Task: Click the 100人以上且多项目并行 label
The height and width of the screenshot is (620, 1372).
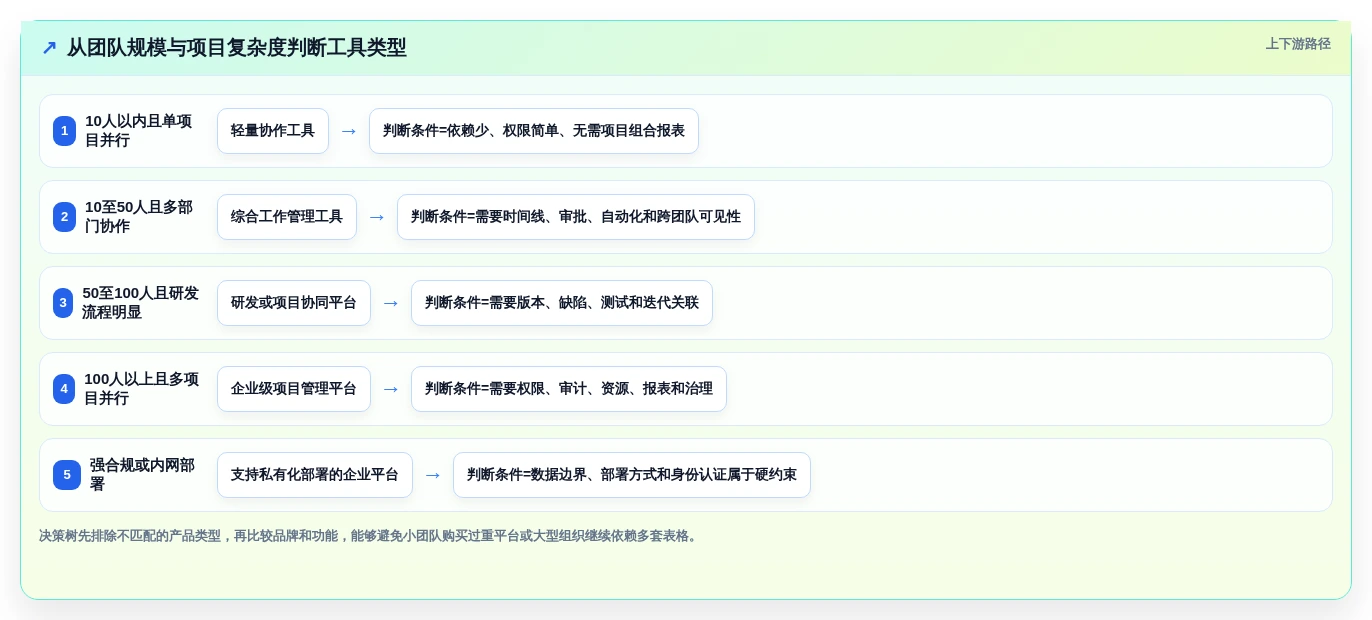Action: (141, 389)
